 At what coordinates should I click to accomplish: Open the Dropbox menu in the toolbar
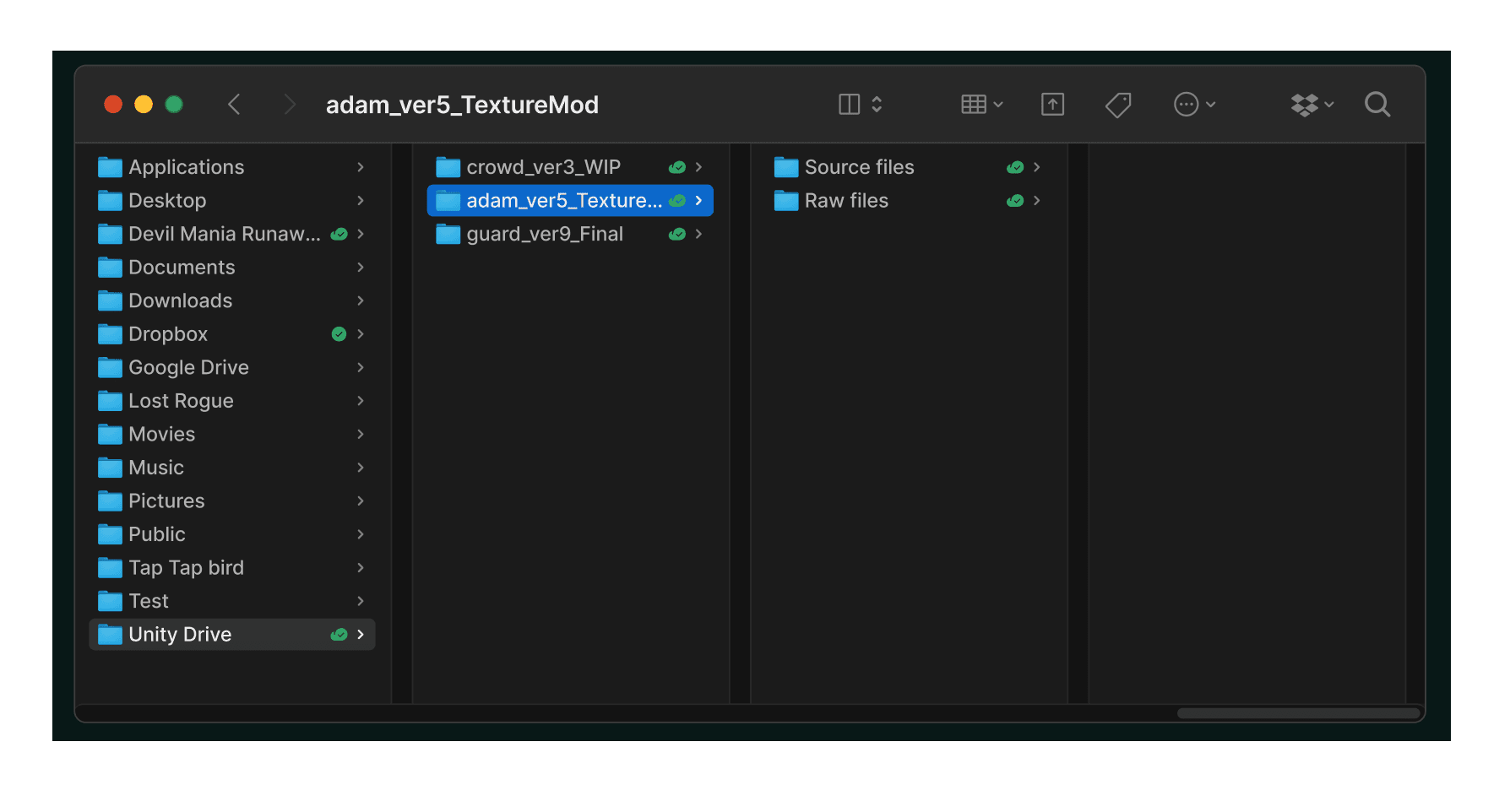(1306, 104)
